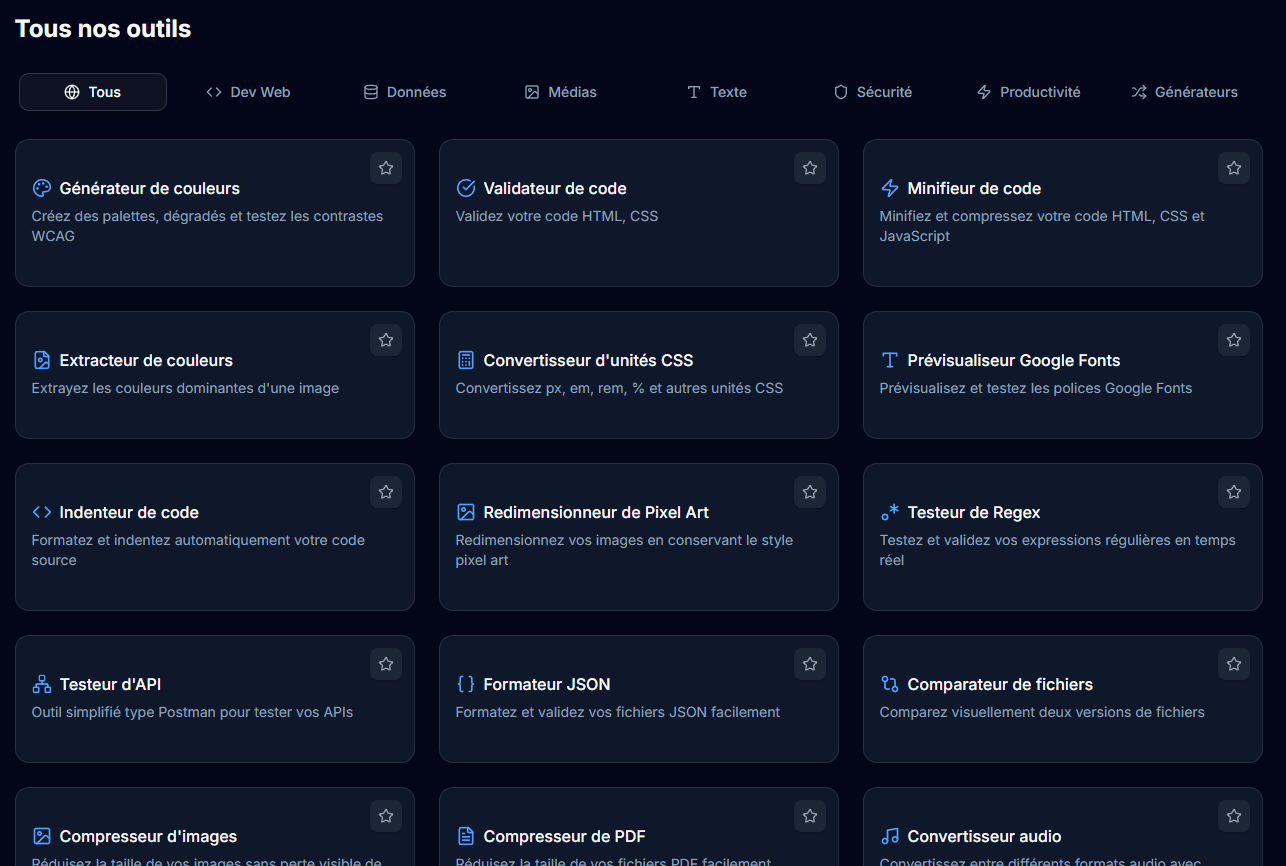This screenshot has width=1286, height=866.
Task: Add Comparateur de fichiers to favorites
Action: [1234, 664]
